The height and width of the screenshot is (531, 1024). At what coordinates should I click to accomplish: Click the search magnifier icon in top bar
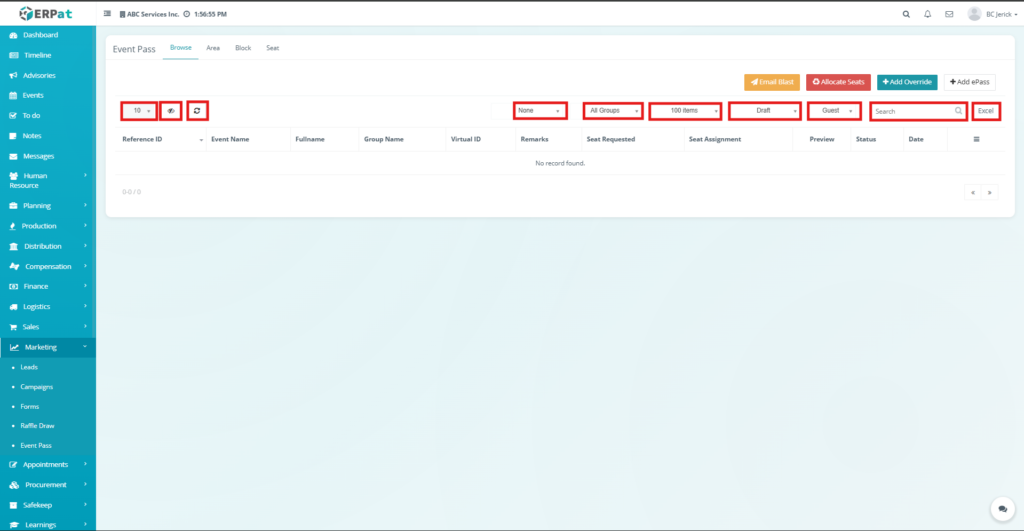tap(906, 14)
